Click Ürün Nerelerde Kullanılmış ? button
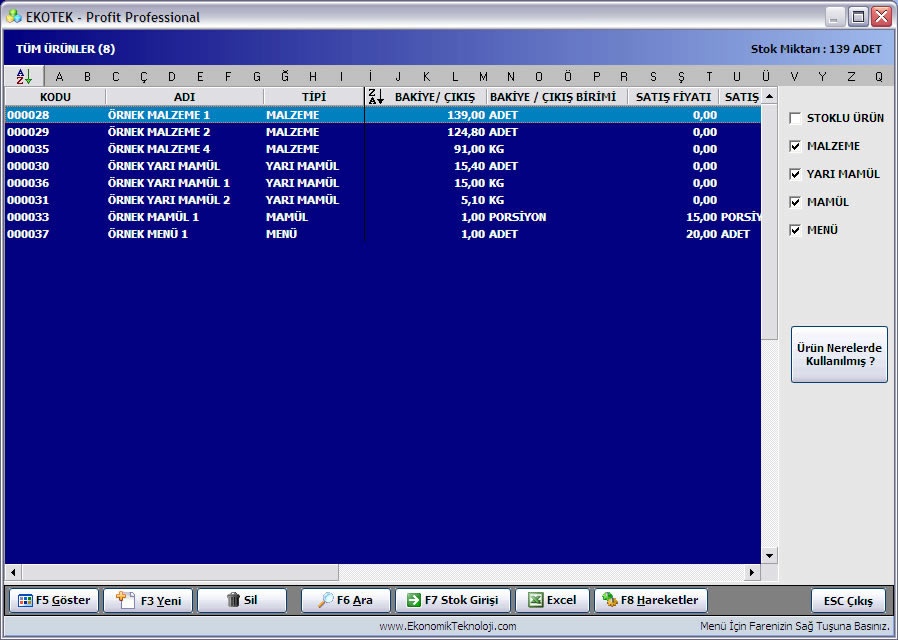The width and height of the screenshot is (898, 640). (839, 354)
